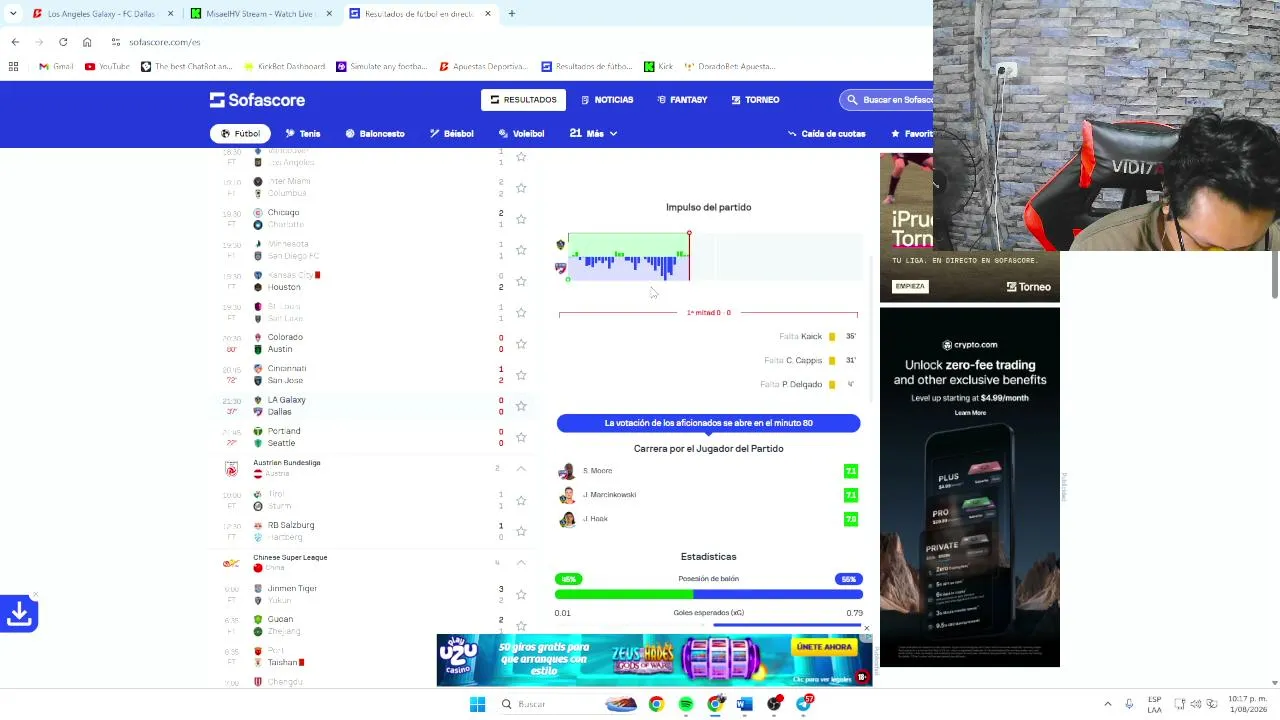Collapse the Austrian Bundesliga section
This screenshot has height=720, width=1280.
(521, 468)
